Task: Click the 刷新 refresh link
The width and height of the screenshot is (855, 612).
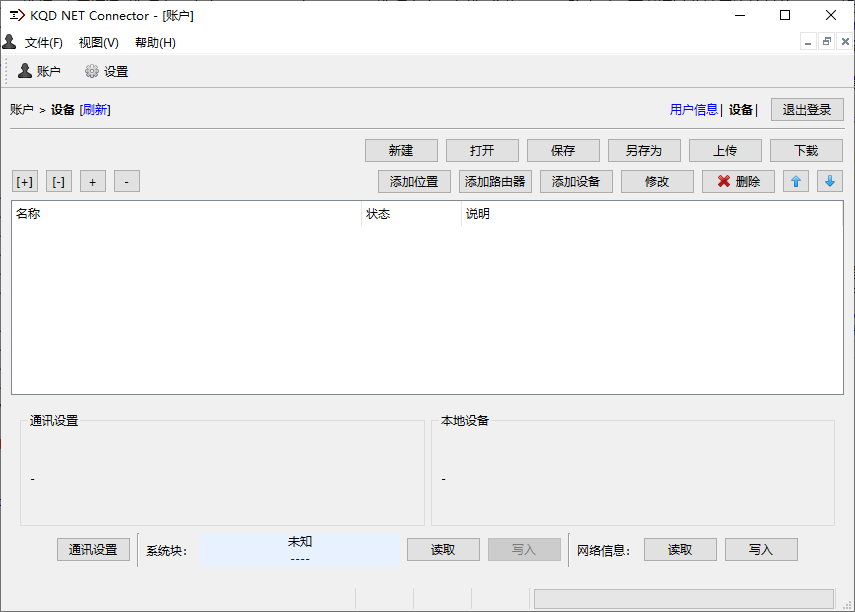Action: (96, 110)
